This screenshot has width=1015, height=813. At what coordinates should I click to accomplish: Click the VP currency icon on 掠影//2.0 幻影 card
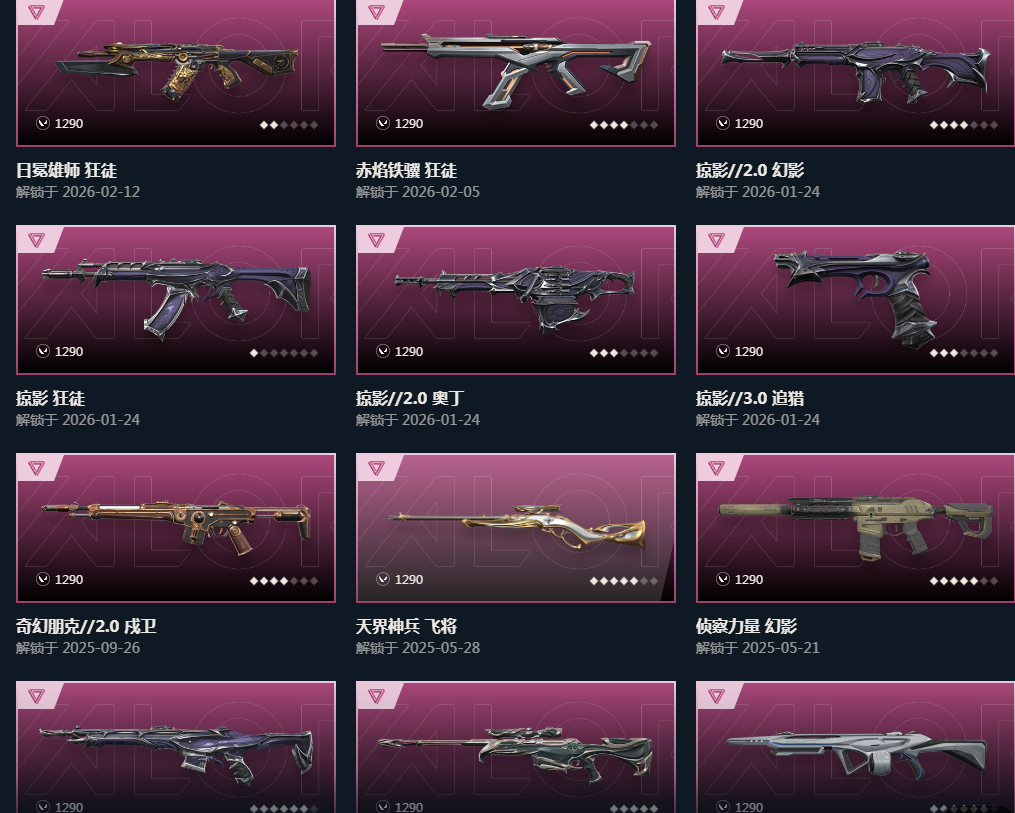tap(722, 123)
